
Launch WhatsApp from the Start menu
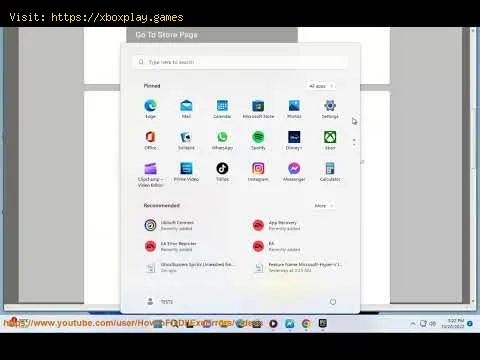222,140
